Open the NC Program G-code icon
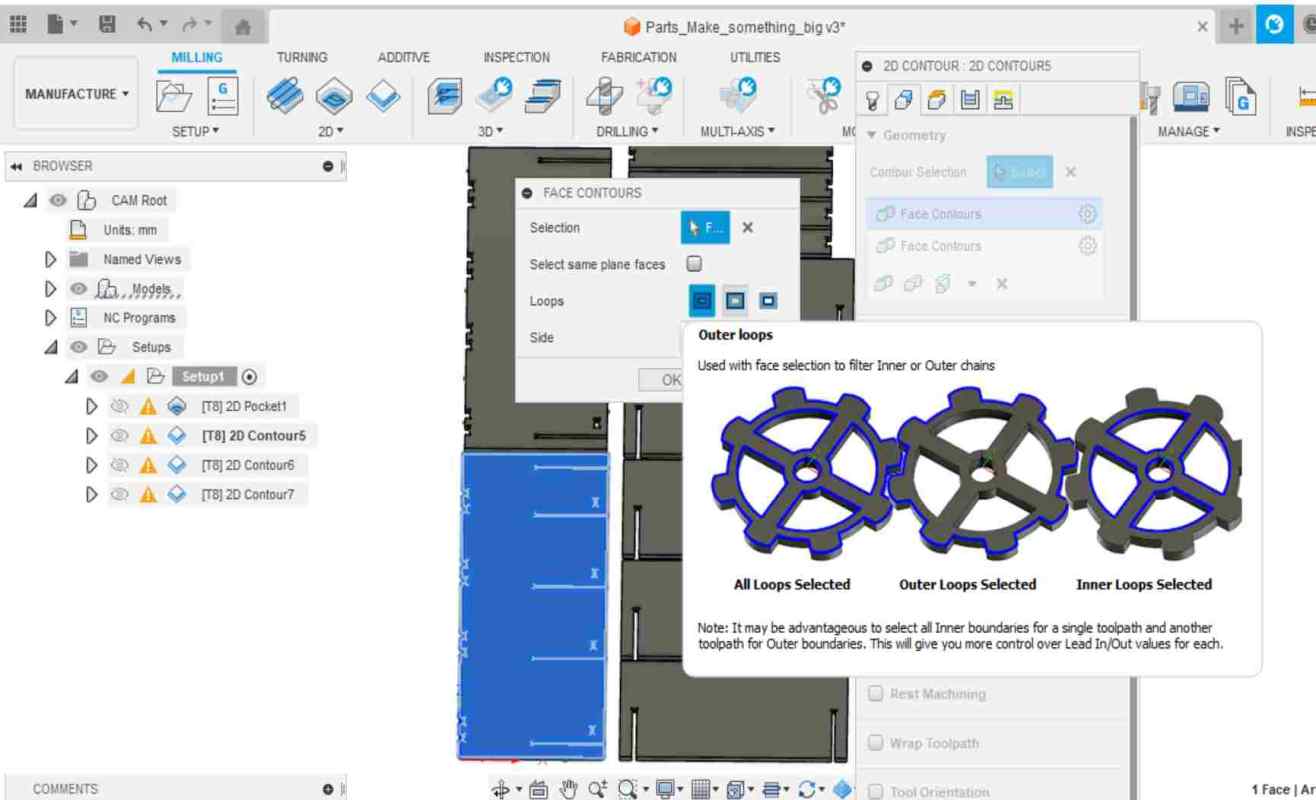Viewport: 1316px width, 800px height. coord(222,97)
